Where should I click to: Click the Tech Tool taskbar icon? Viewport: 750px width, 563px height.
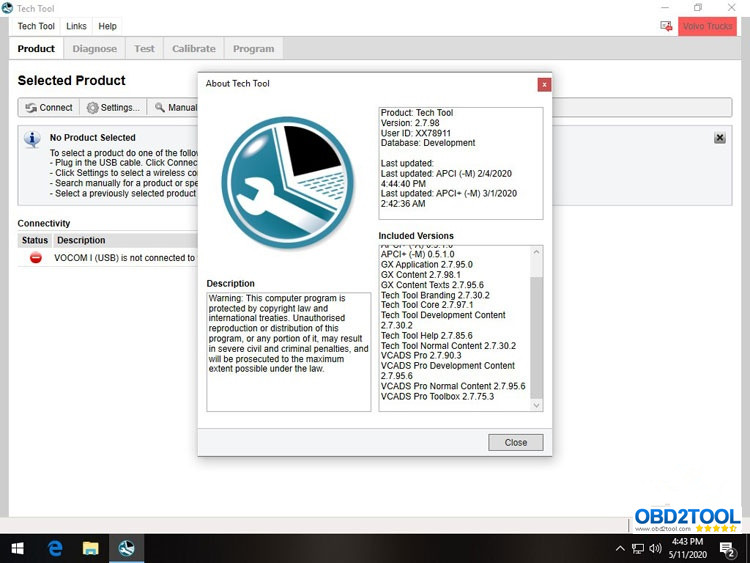[x=127, y=549]
